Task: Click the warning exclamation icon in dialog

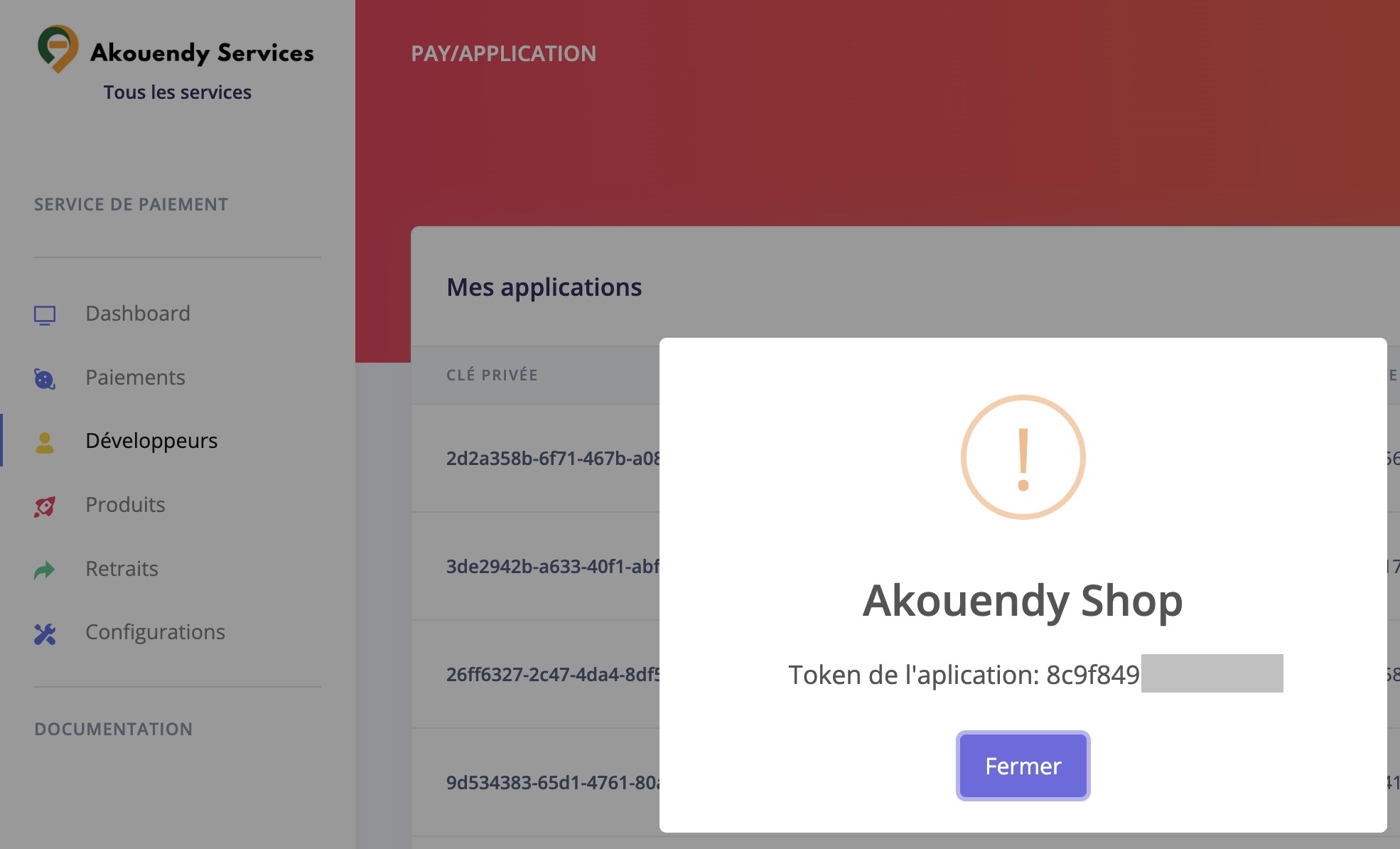Action: click(x=1023, y=457)
